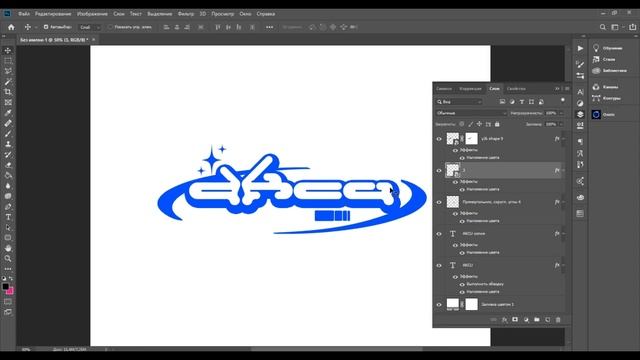The height and width of the screenshot is (360, 640).
Task: Toggle the Auto-Select checkbox
Action: point(46,27)
